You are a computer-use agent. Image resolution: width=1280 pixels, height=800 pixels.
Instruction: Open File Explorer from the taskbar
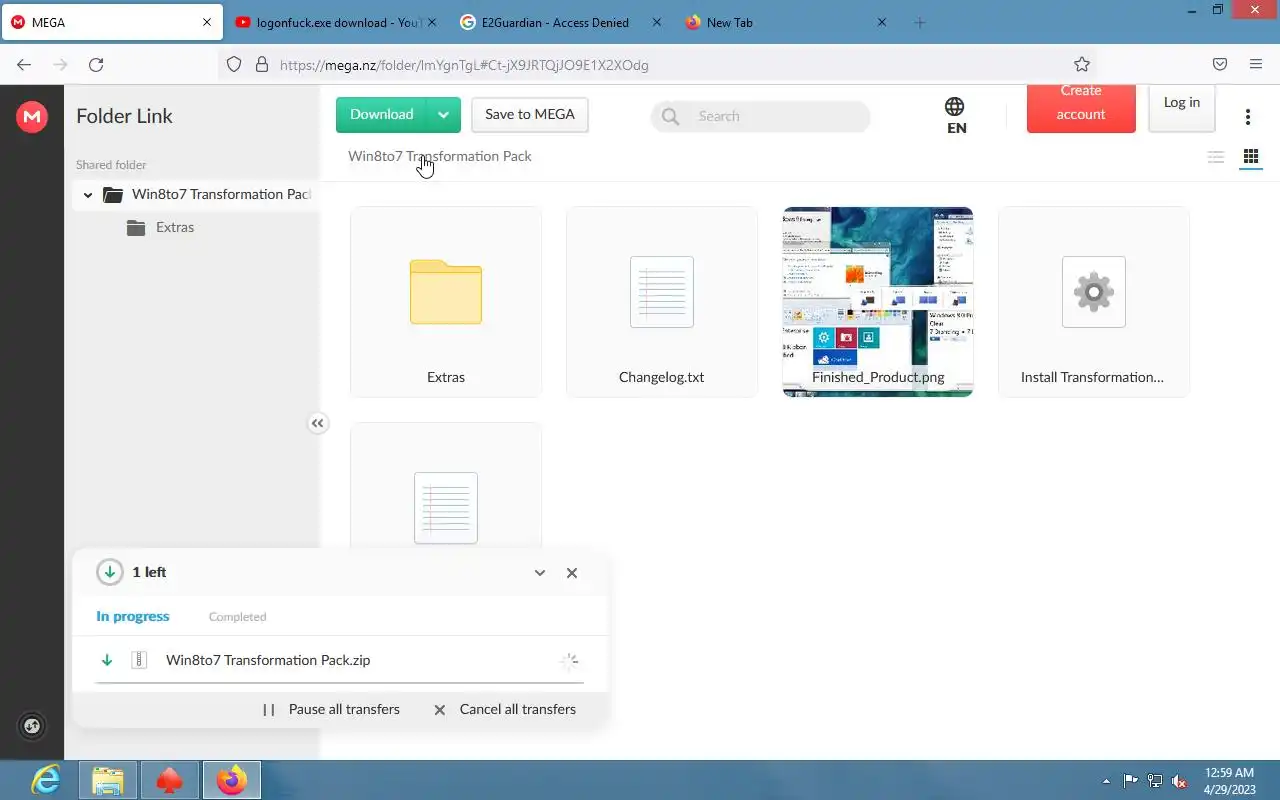click(x=108, y=780)
